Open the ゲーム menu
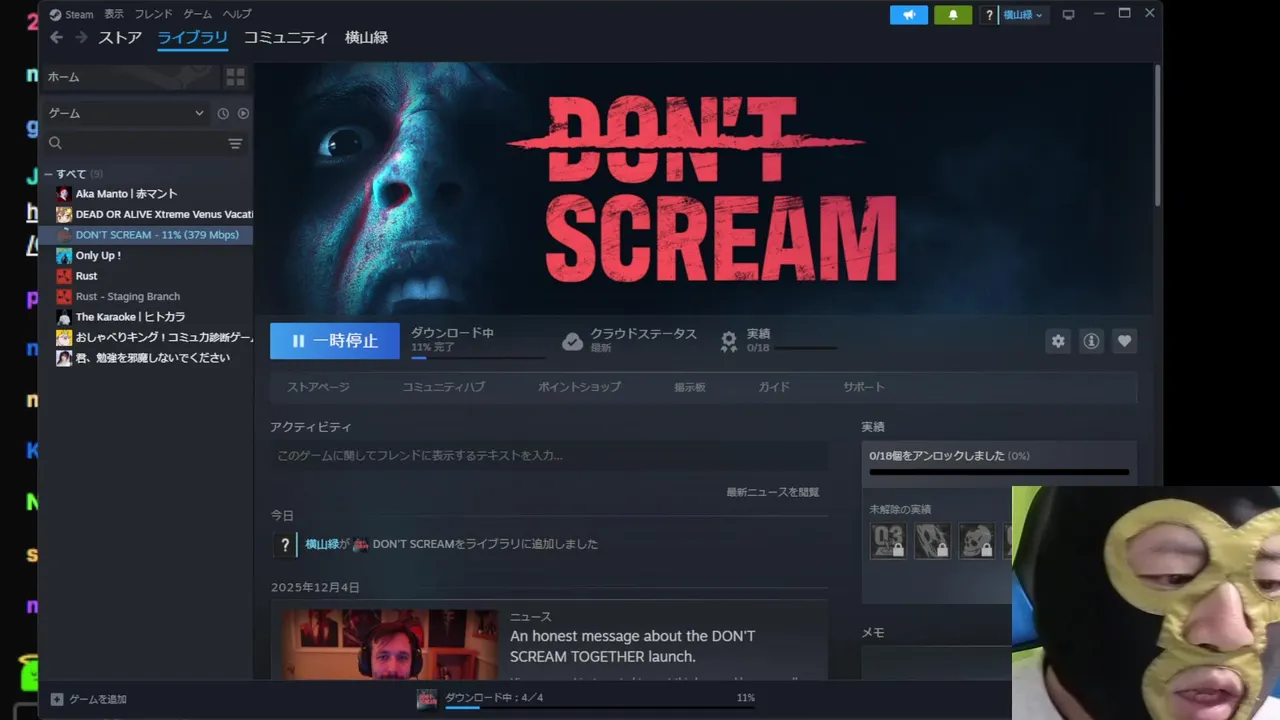Viewport: 1280px width, 720px height. (197, 14)
